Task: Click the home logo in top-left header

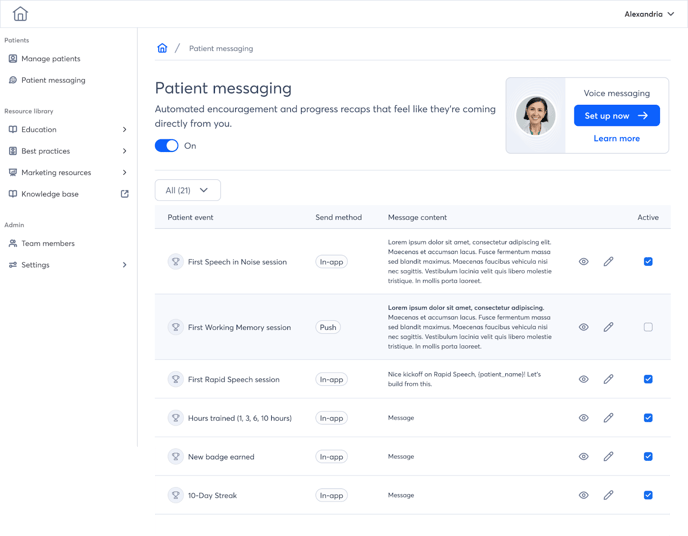Action: point(20,14)
